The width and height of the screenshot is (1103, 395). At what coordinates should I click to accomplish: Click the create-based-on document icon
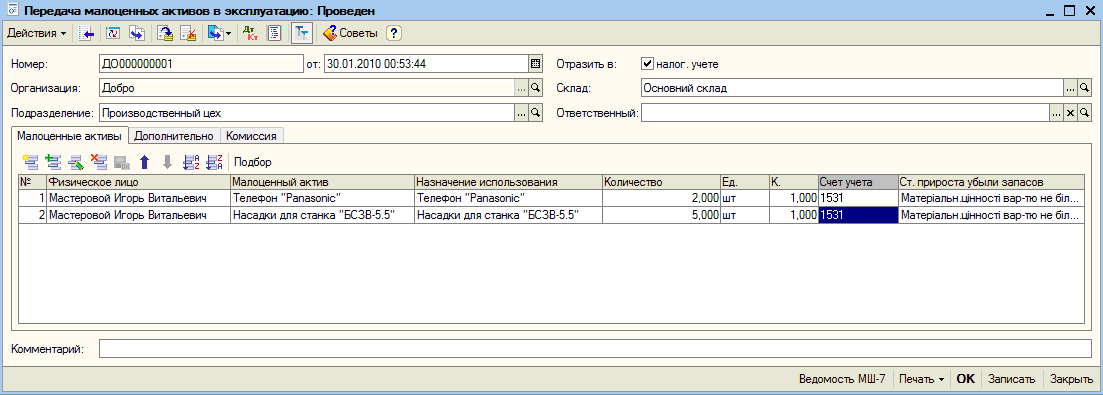tap(215, 33)
